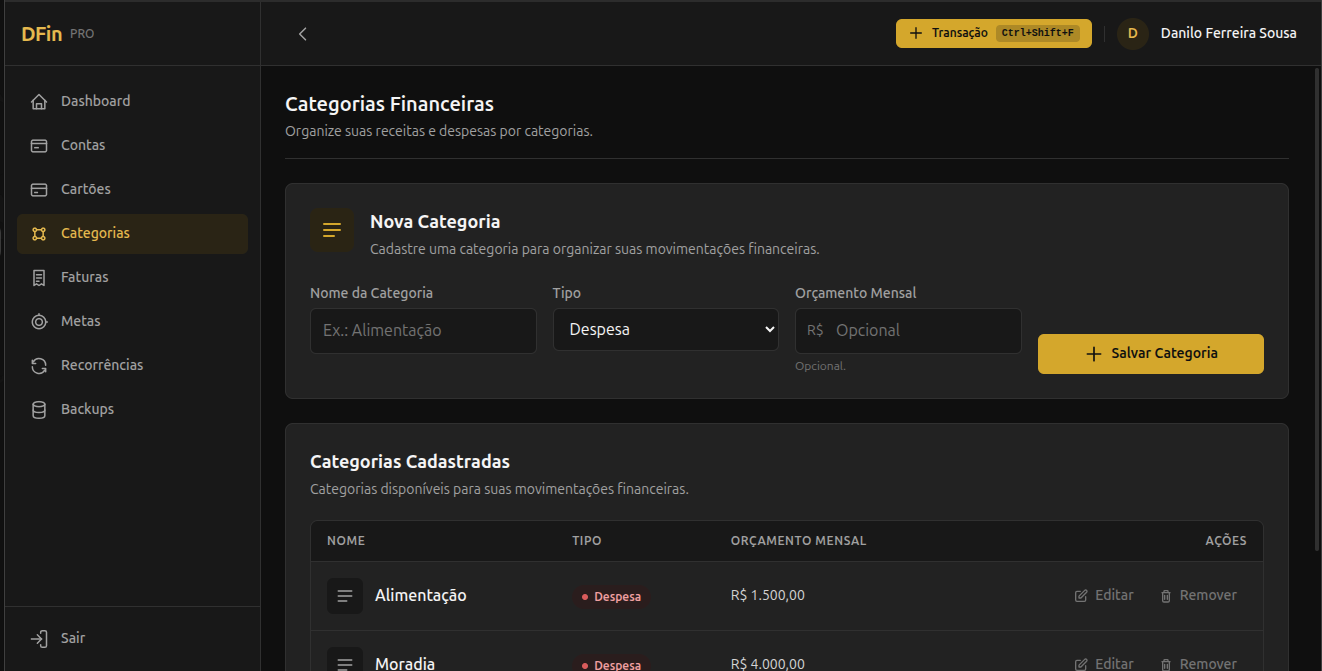Click the Cartões credit card icon
The height and width of the screenshot is (671, 1322).
(x=39, y=189)
